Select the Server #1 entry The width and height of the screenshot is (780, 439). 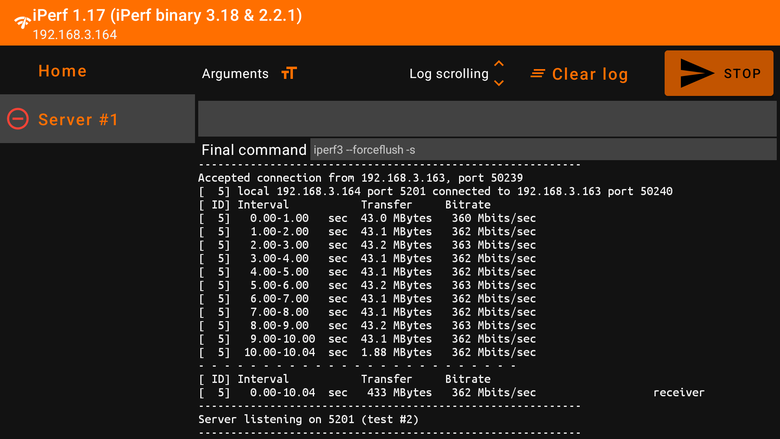(98, 119)
